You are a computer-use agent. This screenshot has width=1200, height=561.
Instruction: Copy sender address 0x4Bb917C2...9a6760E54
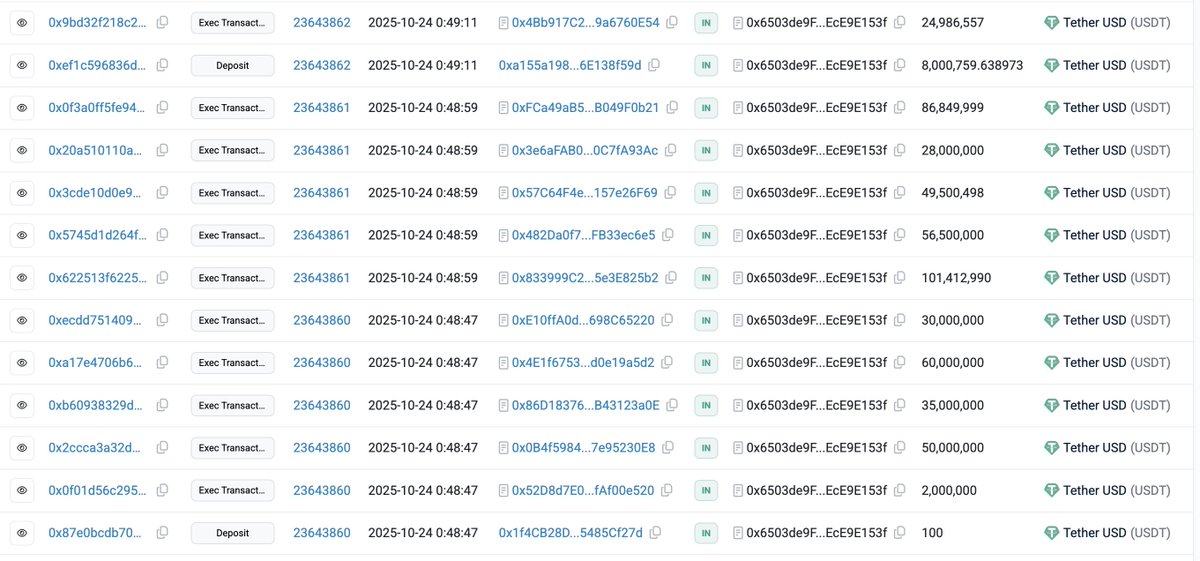(672, 22)
